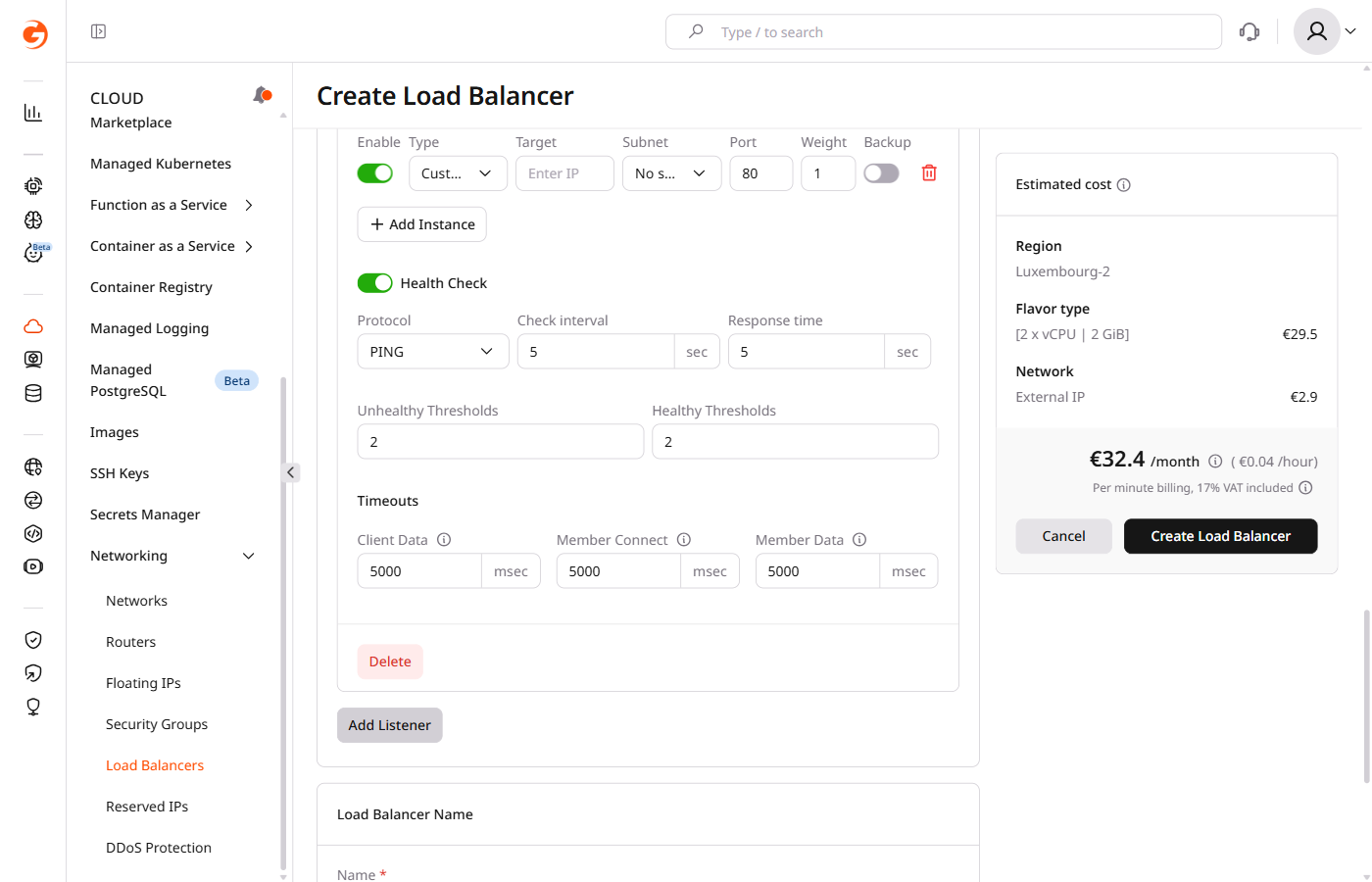Click the Gcore logo icon
Viewport: 1372px width, 882px height.
[34, 34]
